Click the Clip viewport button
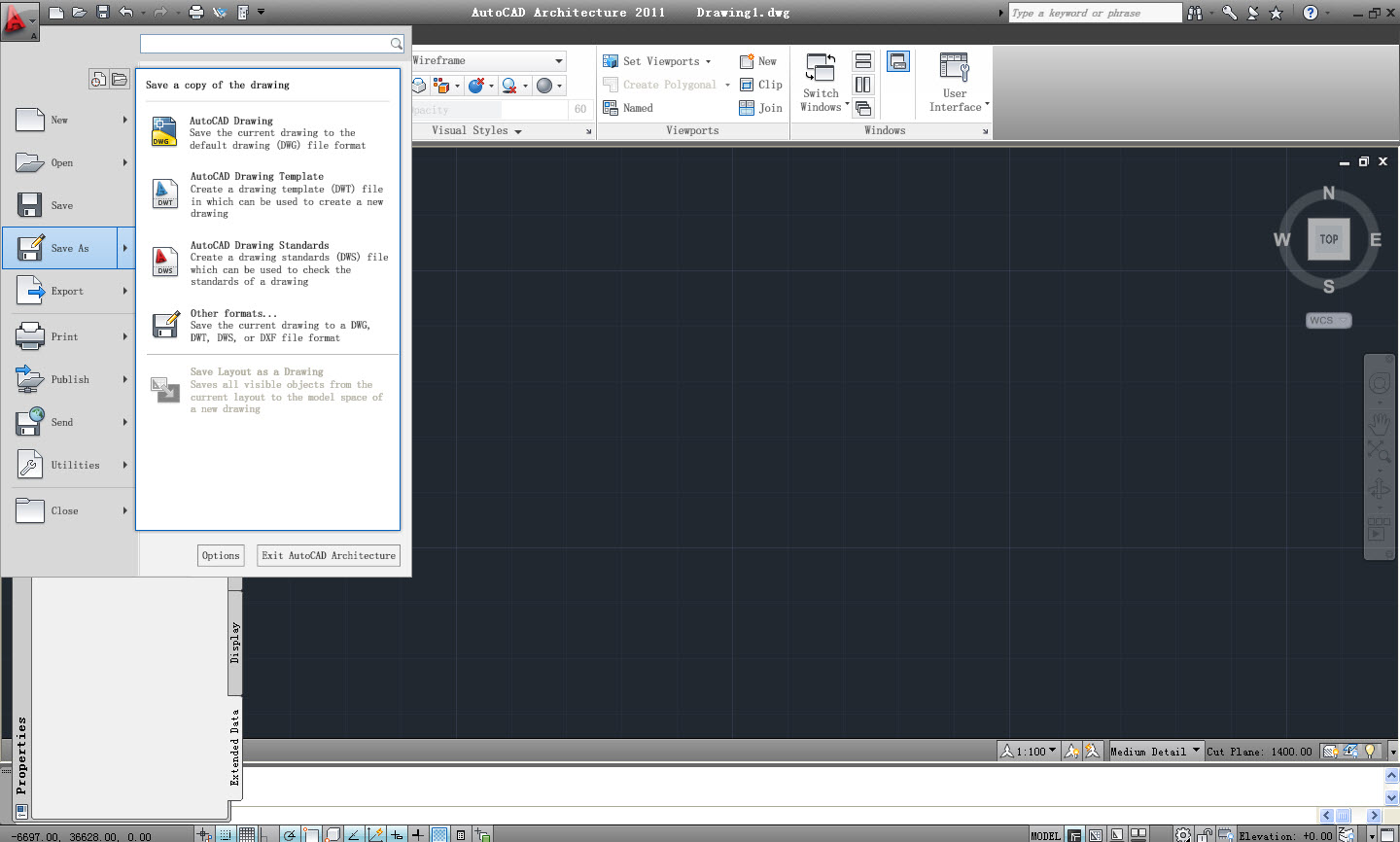The height and width of the screenshot is (842, 1400). pos(760,85)
